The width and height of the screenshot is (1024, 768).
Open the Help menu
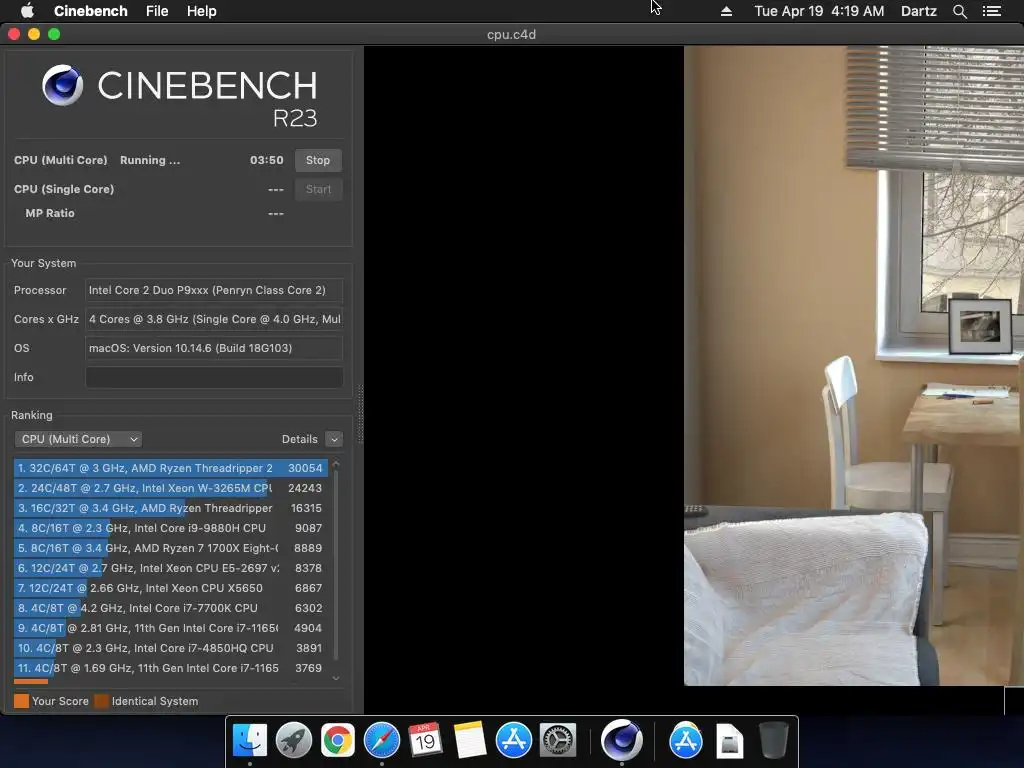coord(201,11)
